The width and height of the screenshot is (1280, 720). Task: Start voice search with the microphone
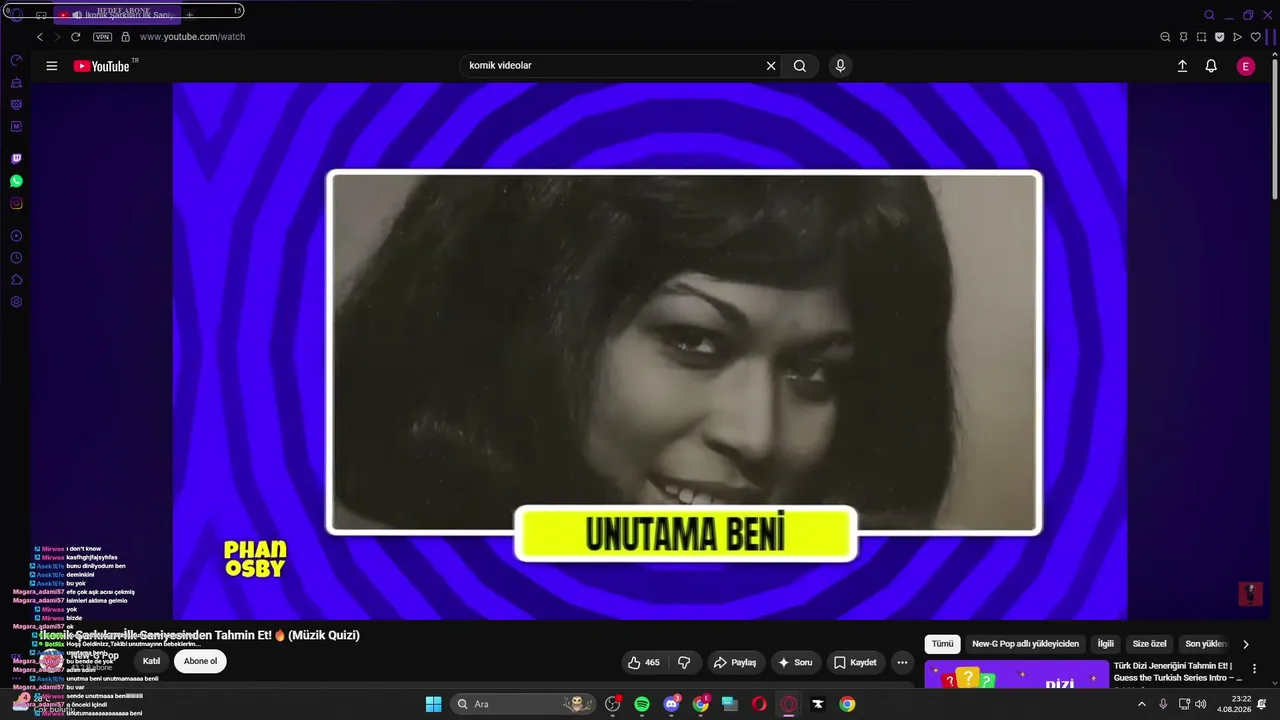[840, 66]
